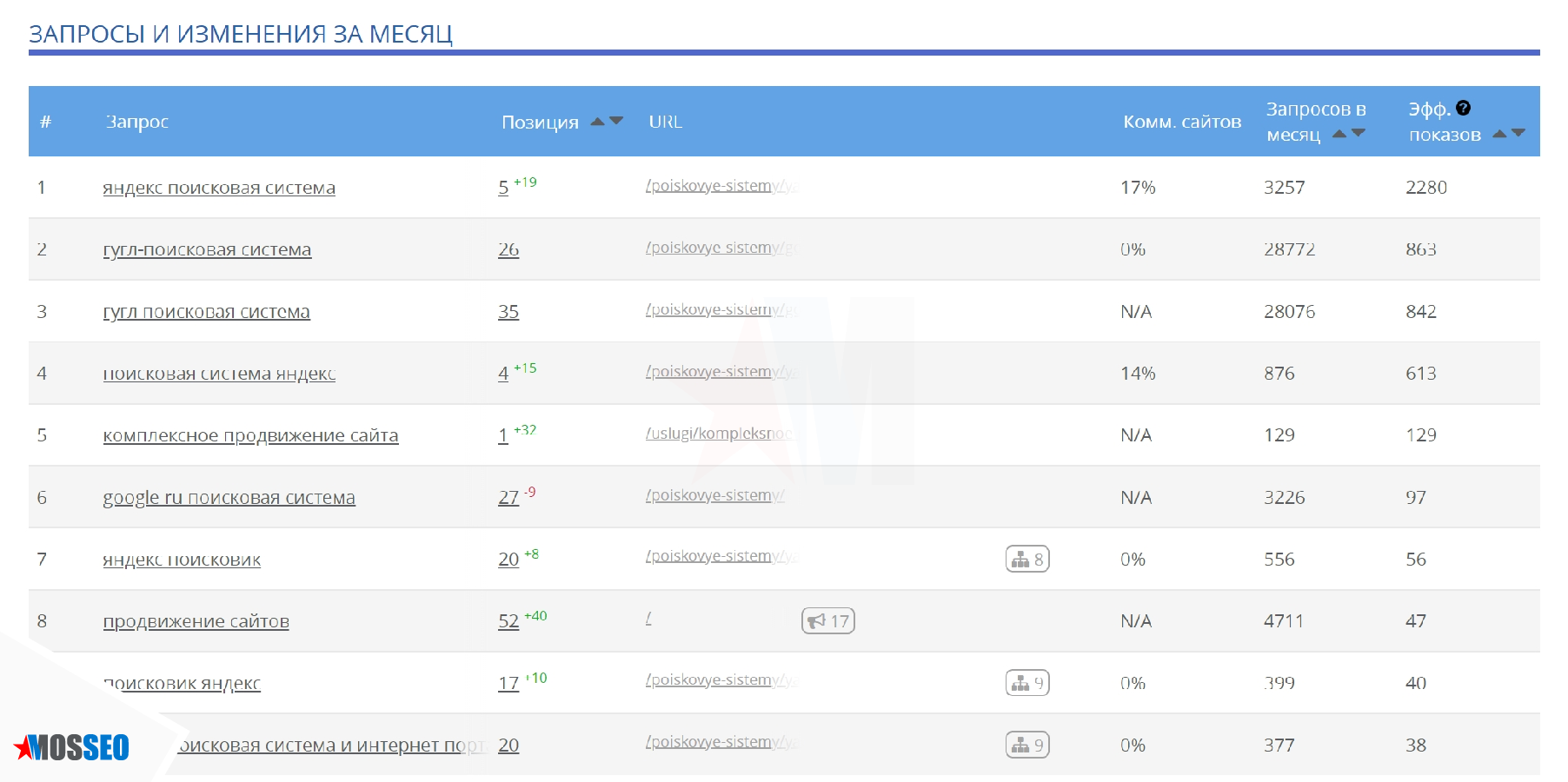Sort descending by «Позиция» using the down arrow
The width and height of the screenshot is (1568, 782).
point(617,121)
